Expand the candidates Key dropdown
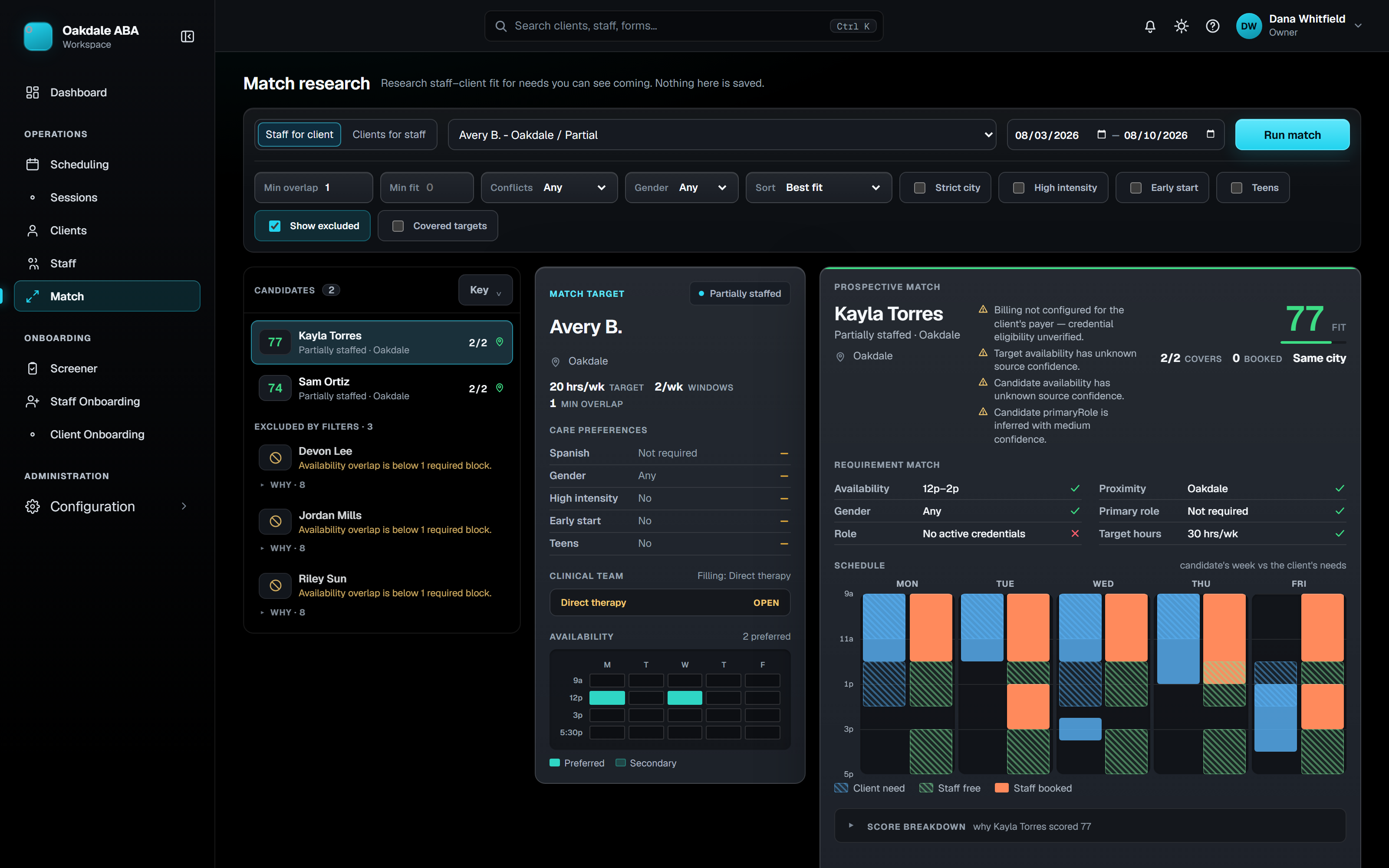The width and height of the screenshot is (1389, 868). pos(485,290)
